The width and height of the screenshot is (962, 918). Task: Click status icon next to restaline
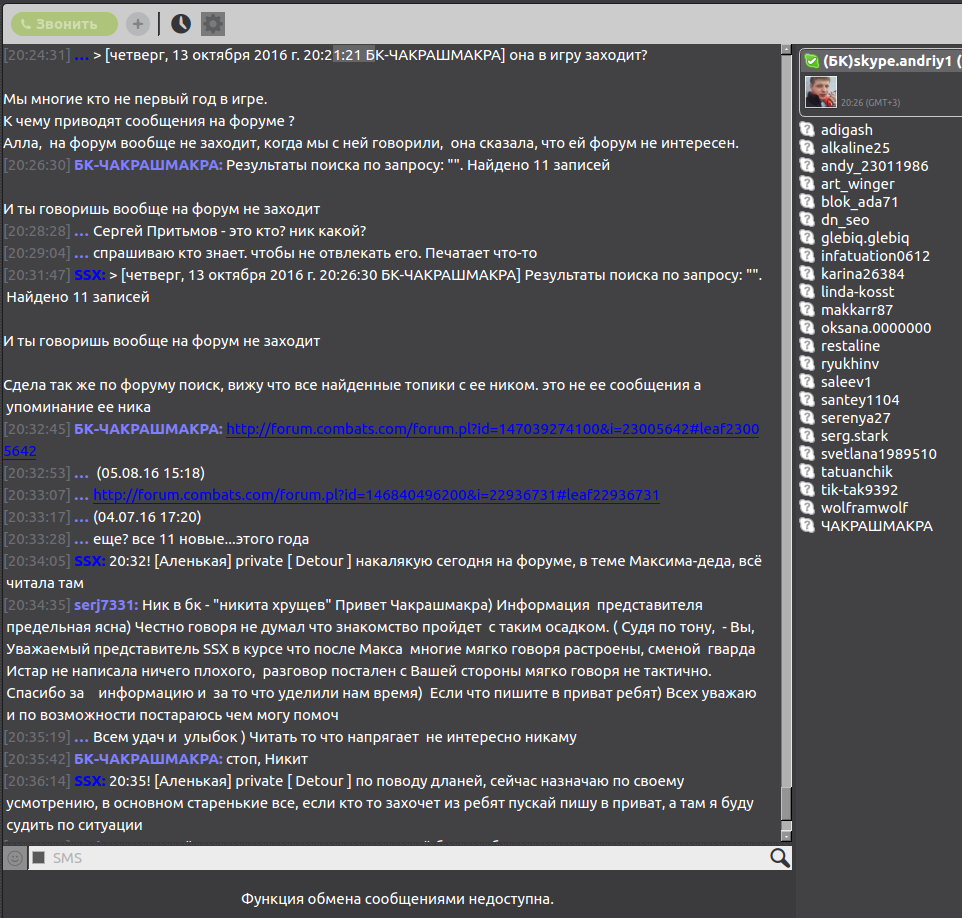pyautogui.click(x=807, y=345)
